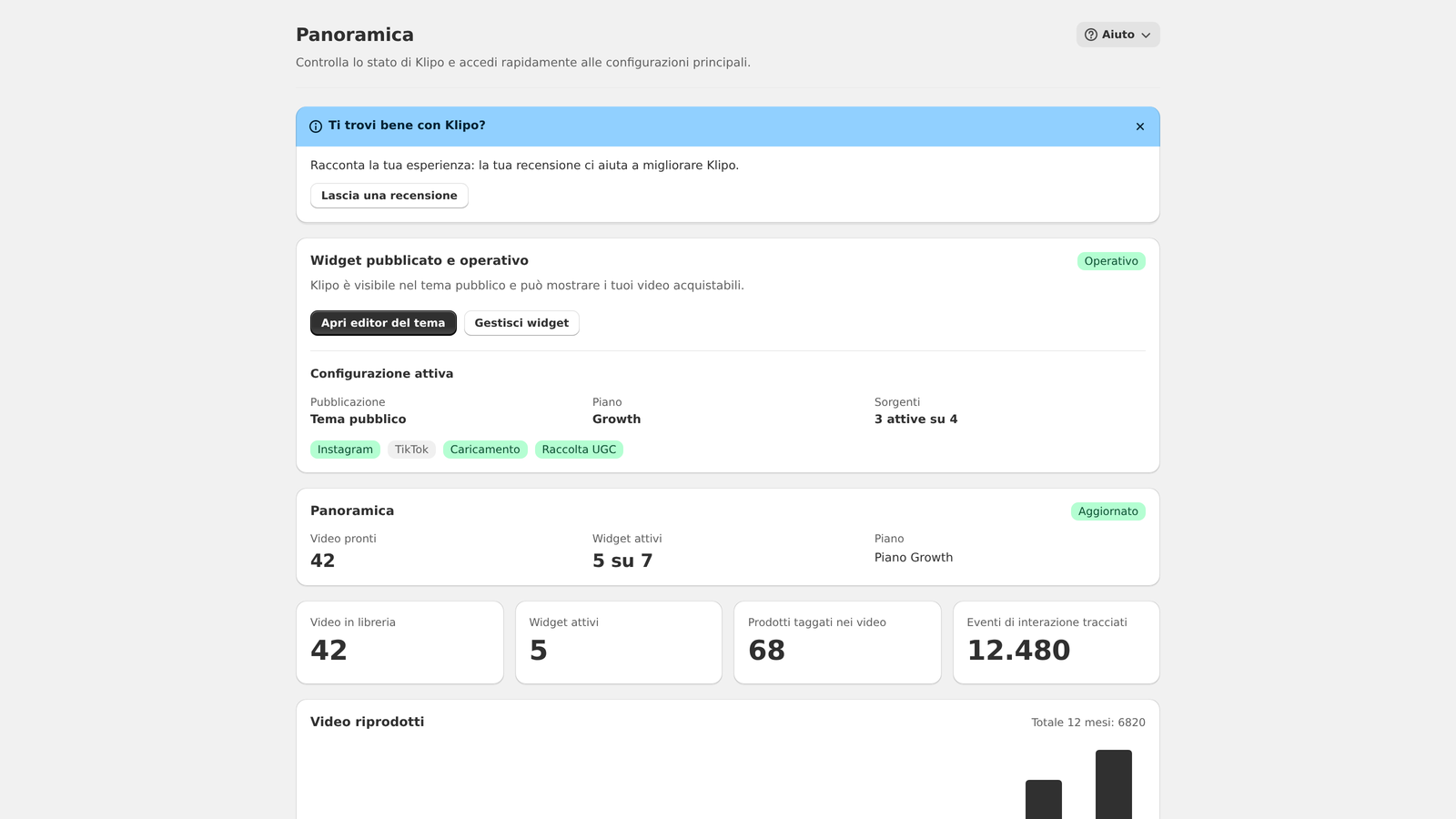Click the Lascia una recensione button

[389, 196]
